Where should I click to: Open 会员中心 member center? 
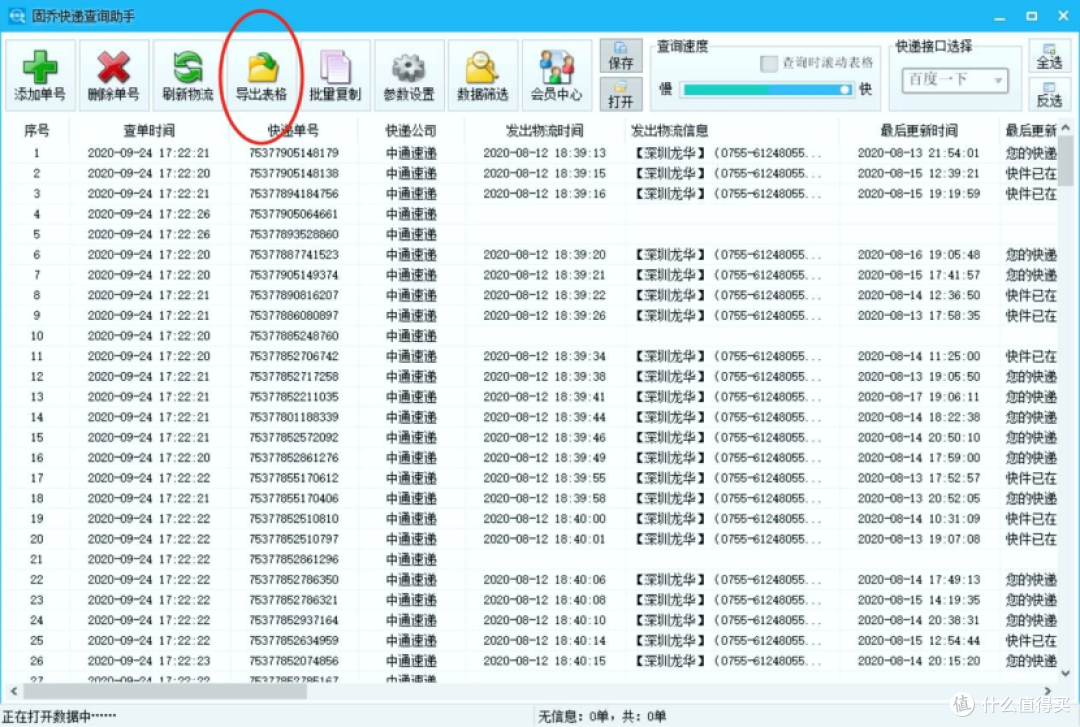coord(556,74)
